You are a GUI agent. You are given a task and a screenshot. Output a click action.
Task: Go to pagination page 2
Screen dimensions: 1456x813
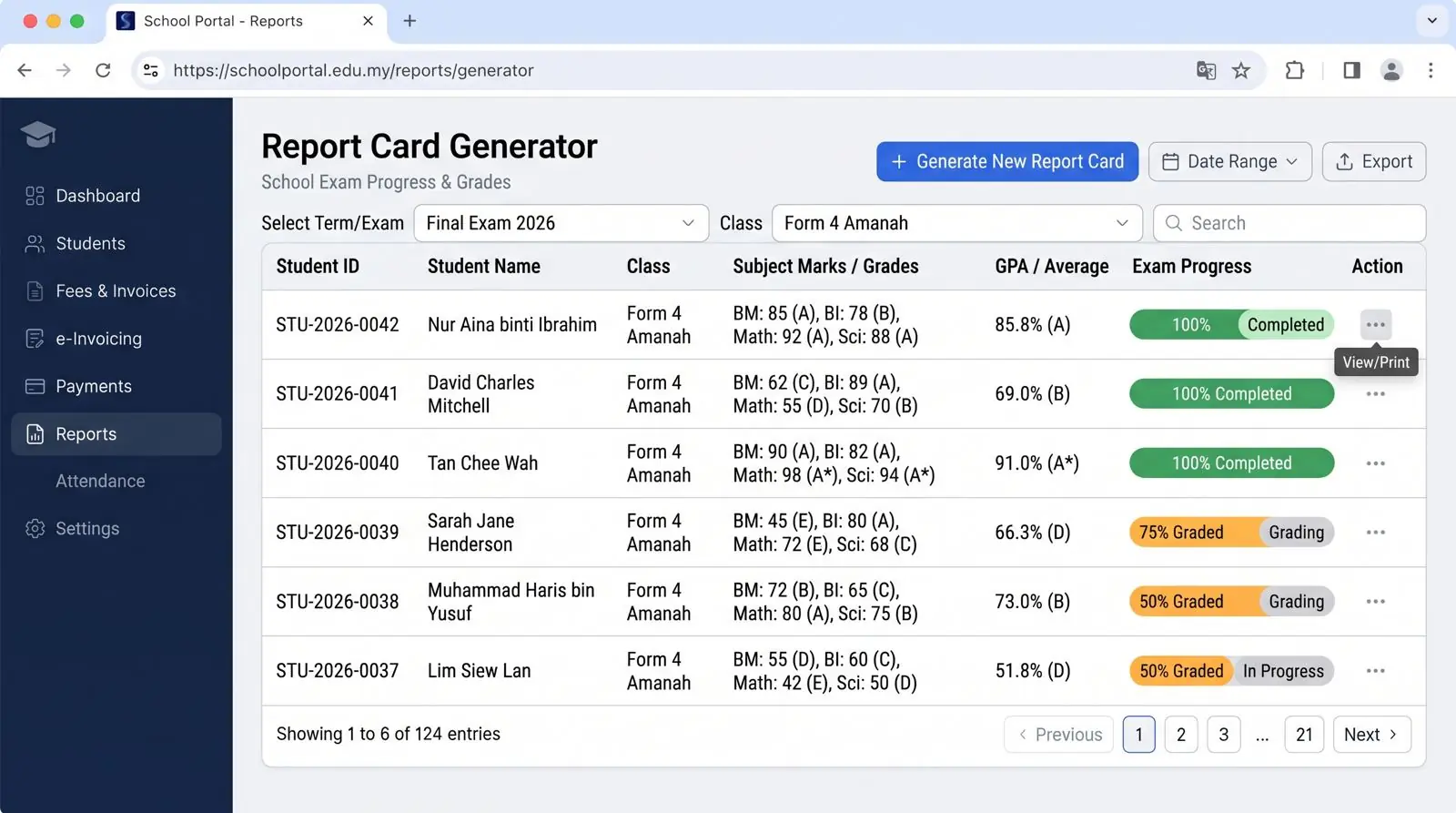pos(1180,735)
